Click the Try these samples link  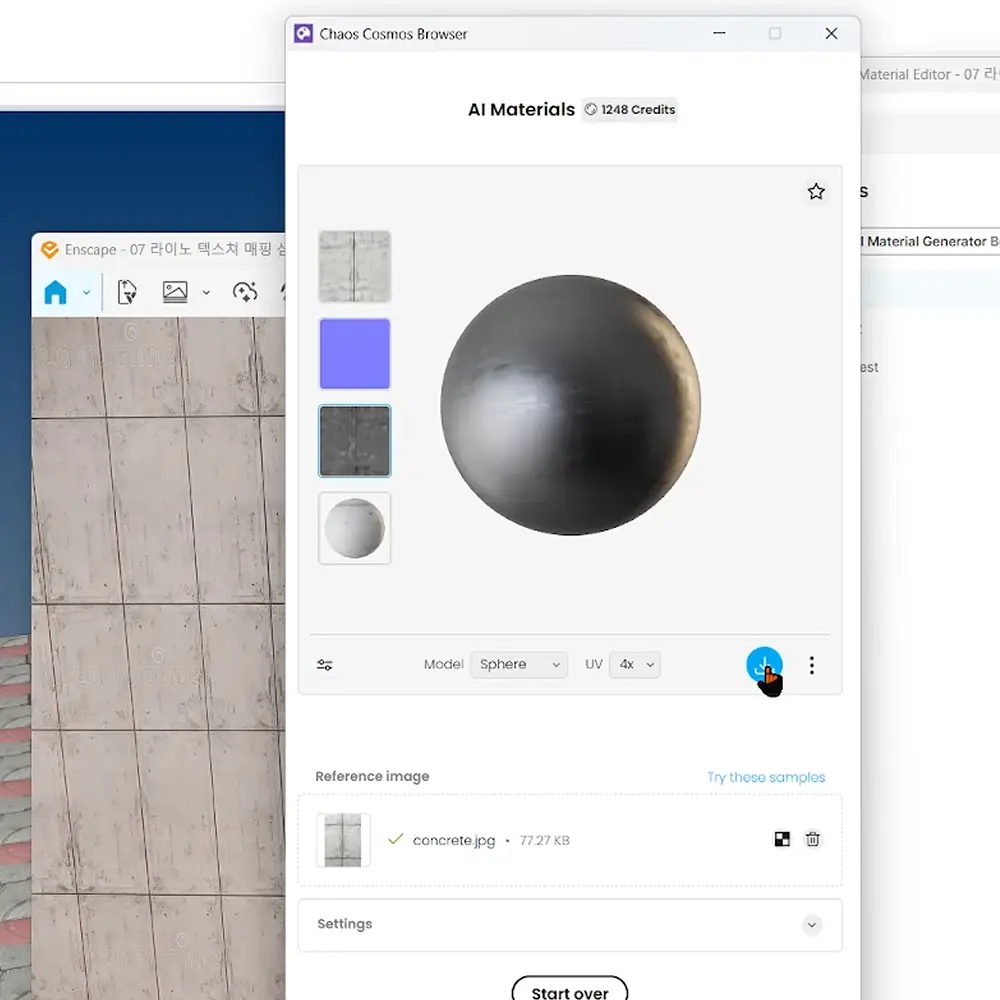[x=766, y=777]
